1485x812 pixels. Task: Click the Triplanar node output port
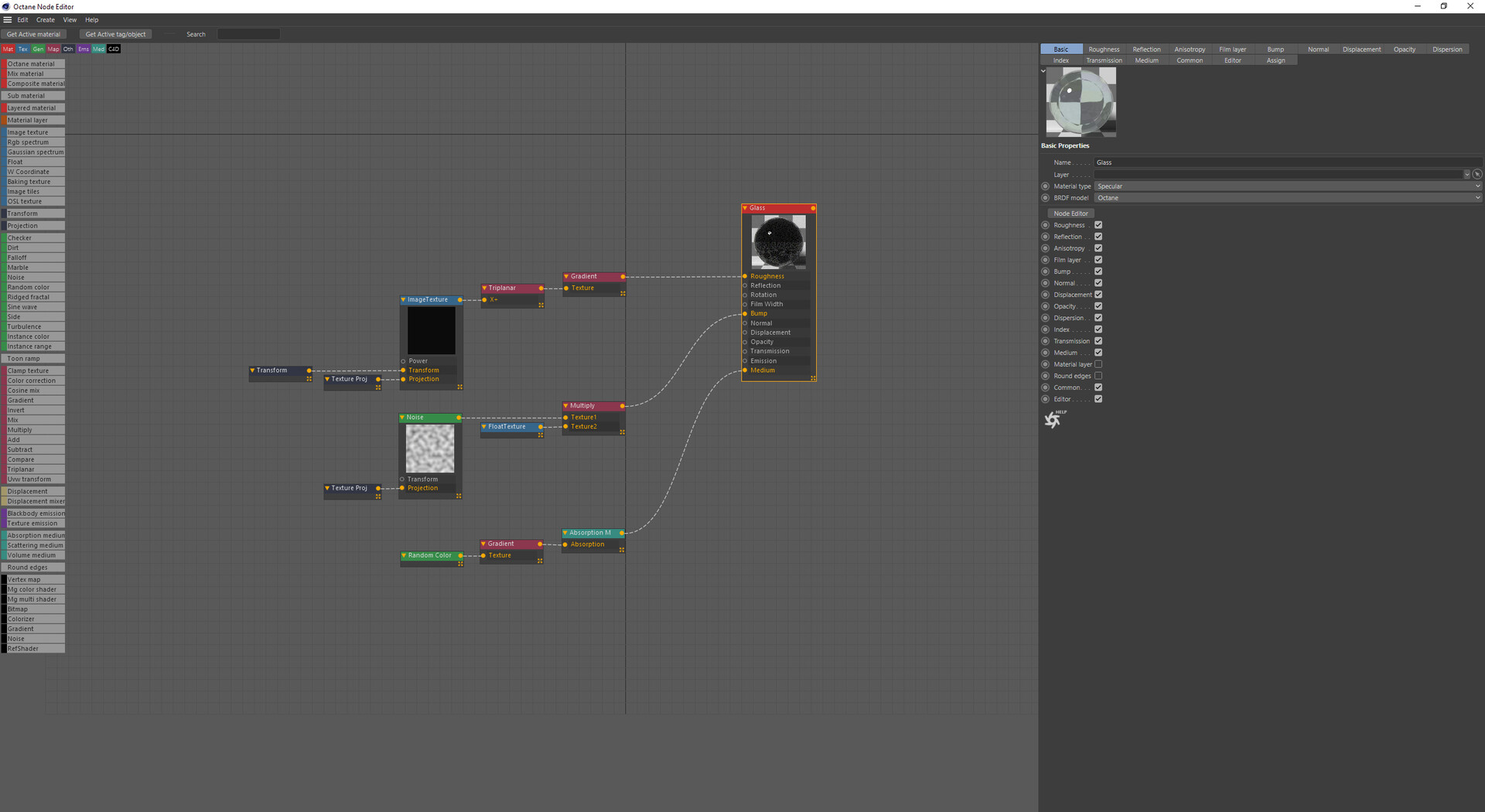coord(541,288)
